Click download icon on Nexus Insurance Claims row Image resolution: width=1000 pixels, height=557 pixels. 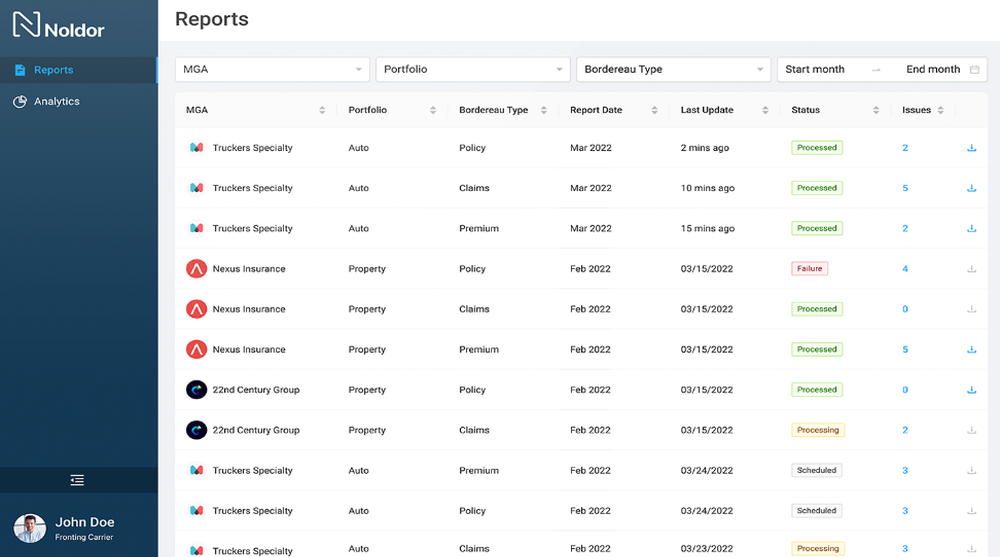point(971,309)
